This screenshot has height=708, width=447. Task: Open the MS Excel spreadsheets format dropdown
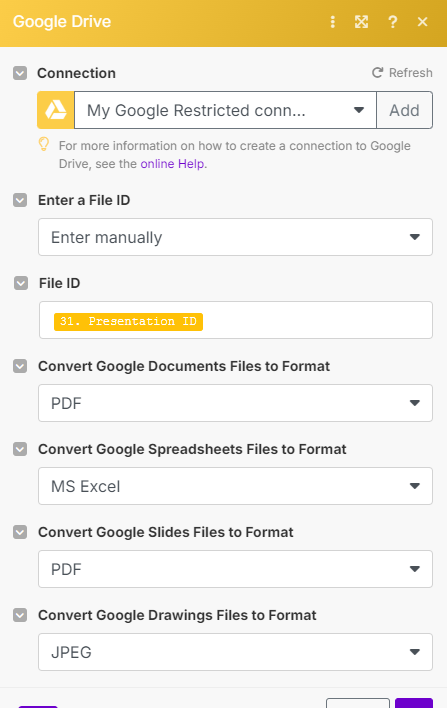point(235,486)
